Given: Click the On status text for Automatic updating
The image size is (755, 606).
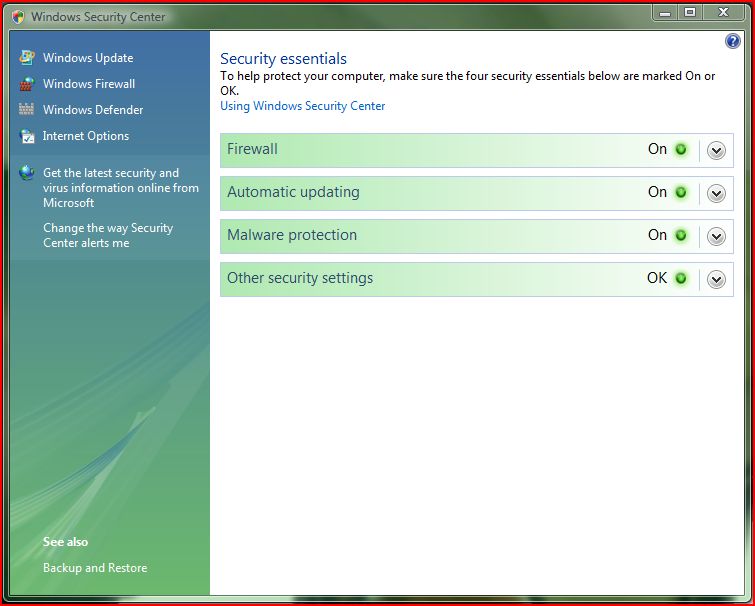Looking at the screenshot, I should click(657, 192).
